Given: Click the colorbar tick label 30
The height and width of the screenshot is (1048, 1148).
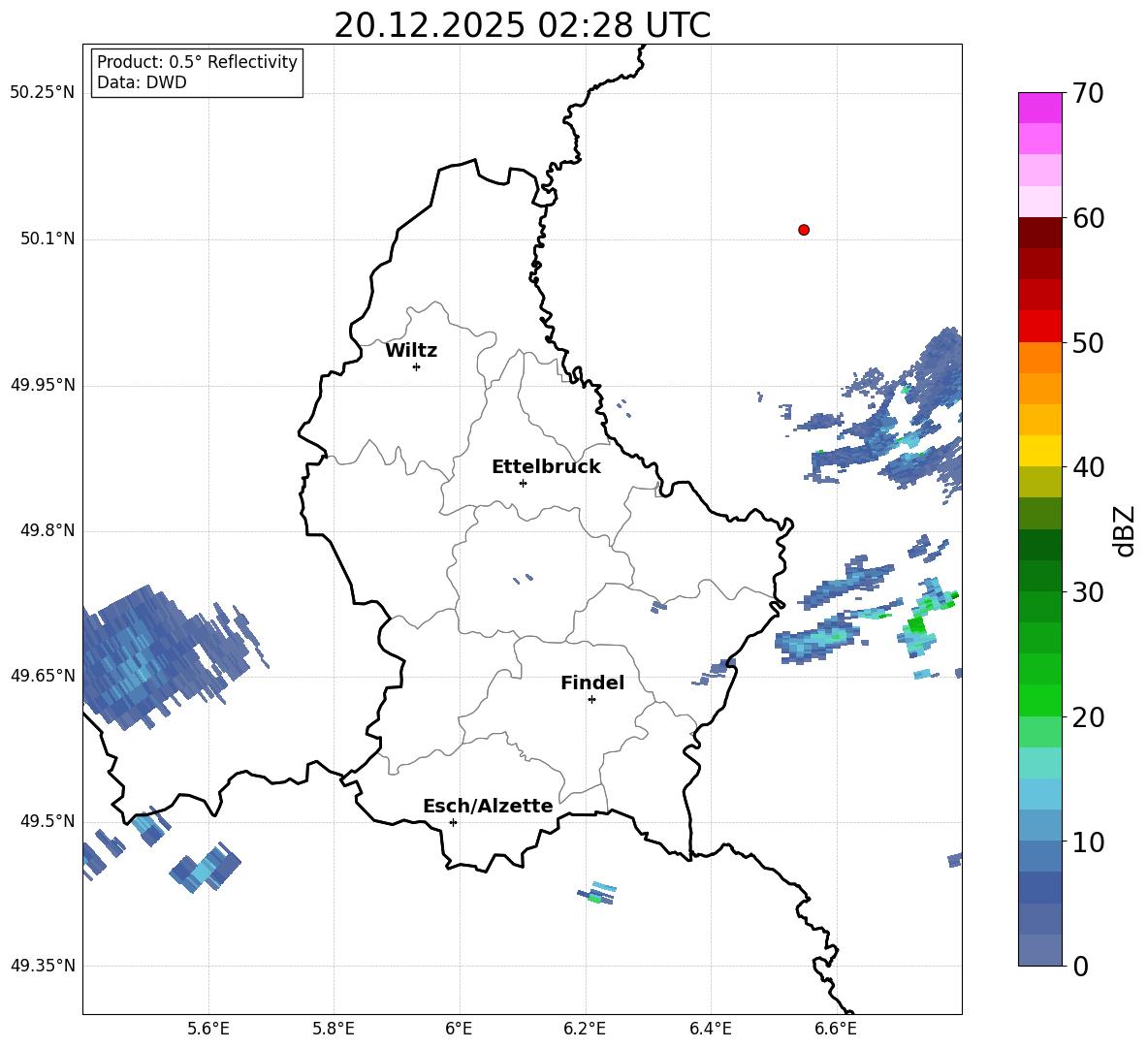Looking at the screenshot, I should pyautogui.click(x=1088, y=592).
